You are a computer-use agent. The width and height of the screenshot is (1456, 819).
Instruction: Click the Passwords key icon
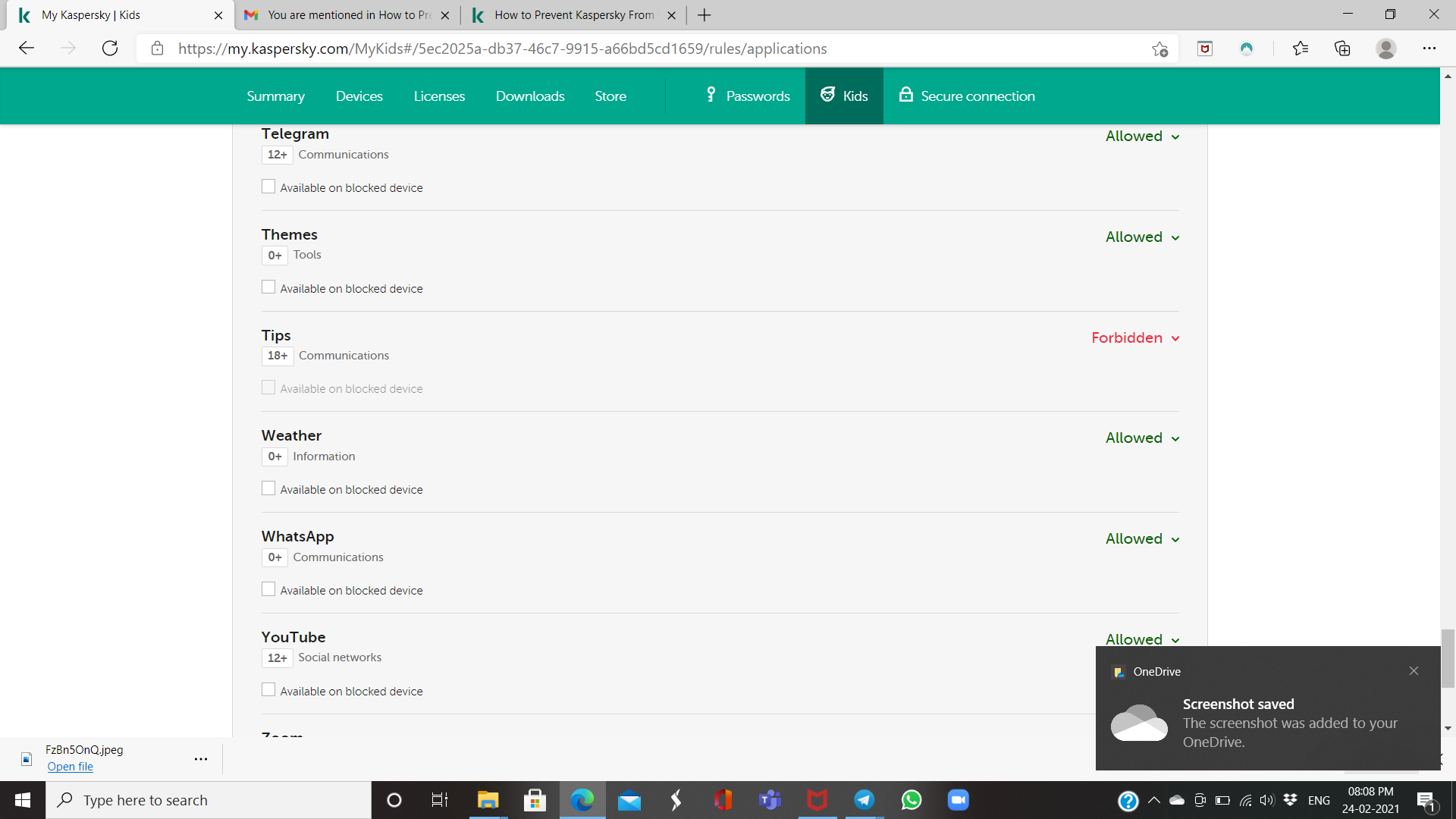pos(711,95)
